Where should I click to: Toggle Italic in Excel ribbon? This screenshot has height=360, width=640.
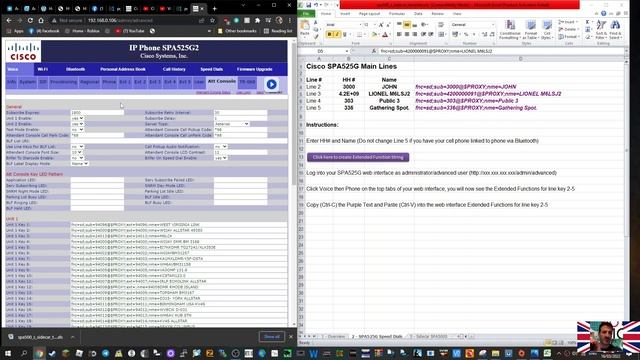(337, 35)
